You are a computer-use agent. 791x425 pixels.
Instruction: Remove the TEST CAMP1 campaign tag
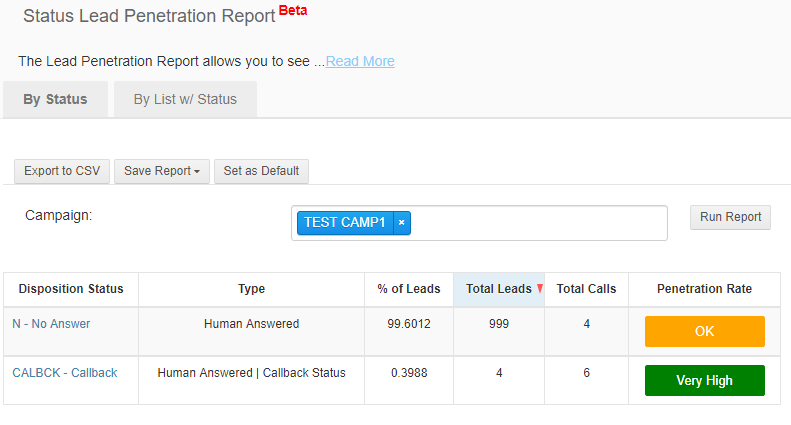tap(401, 223)
